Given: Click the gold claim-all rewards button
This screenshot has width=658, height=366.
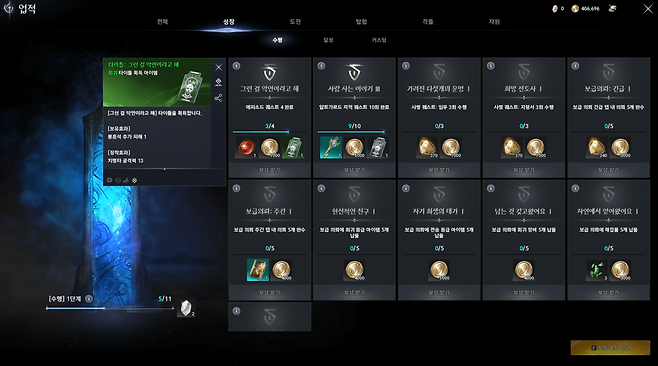Looking at the screenshot, I should tap(610, 348).
